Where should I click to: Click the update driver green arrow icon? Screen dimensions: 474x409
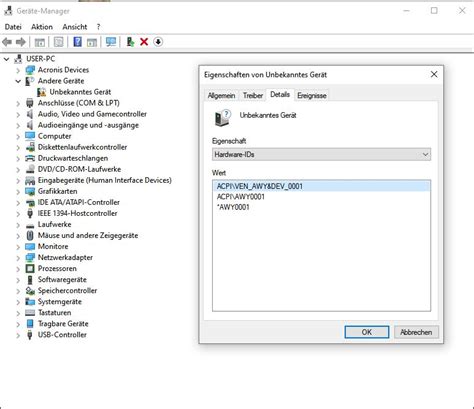(130, 42)
